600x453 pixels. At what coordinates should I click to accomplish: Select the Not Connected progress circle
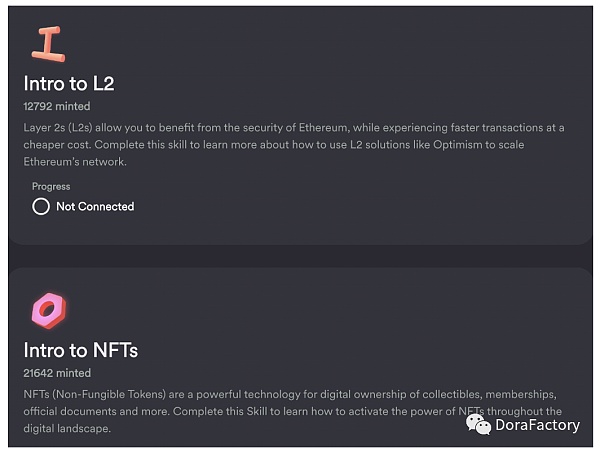click(41, 207)
